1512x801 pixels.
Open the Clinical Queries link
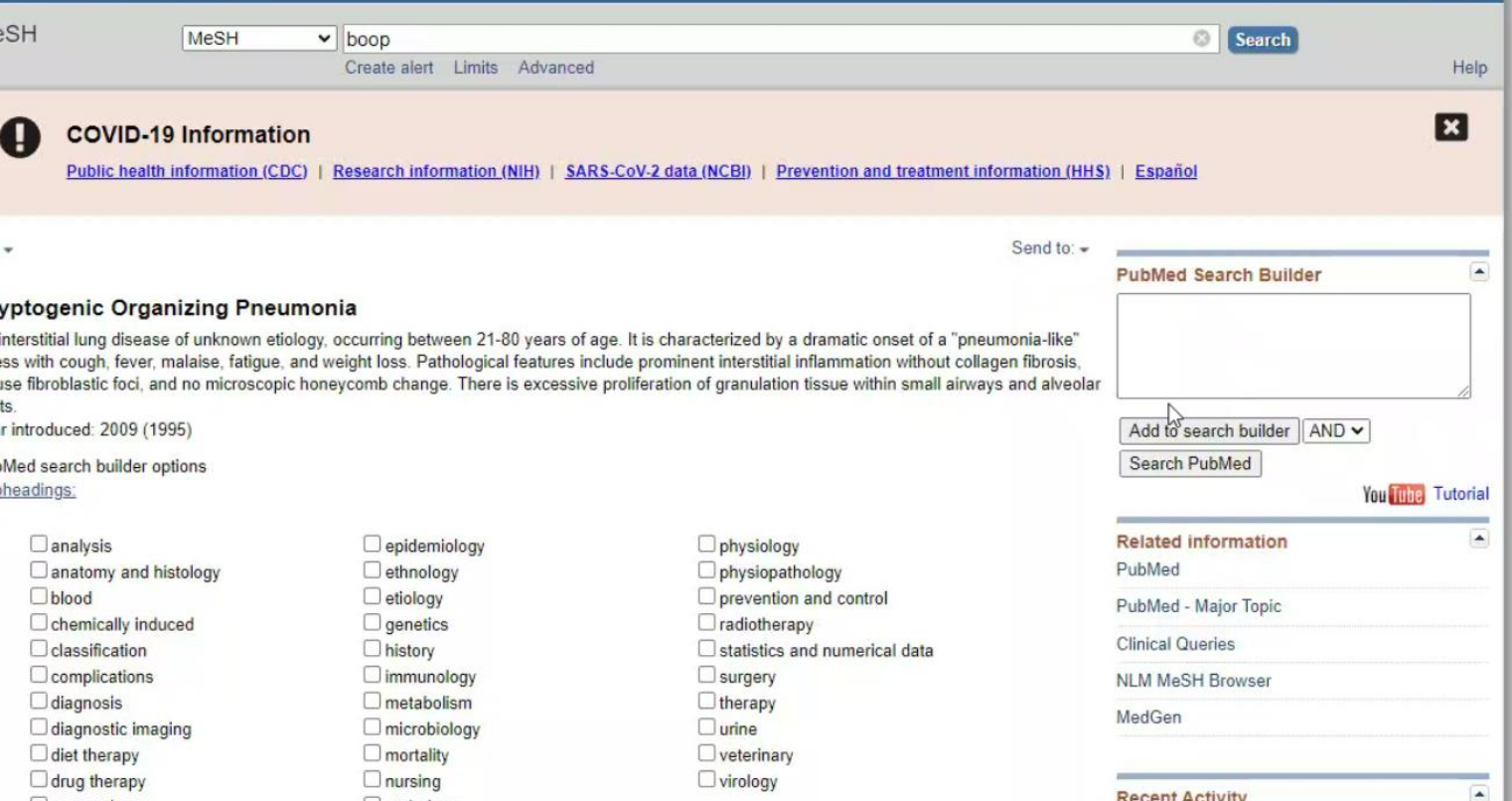coord(1175,644)
